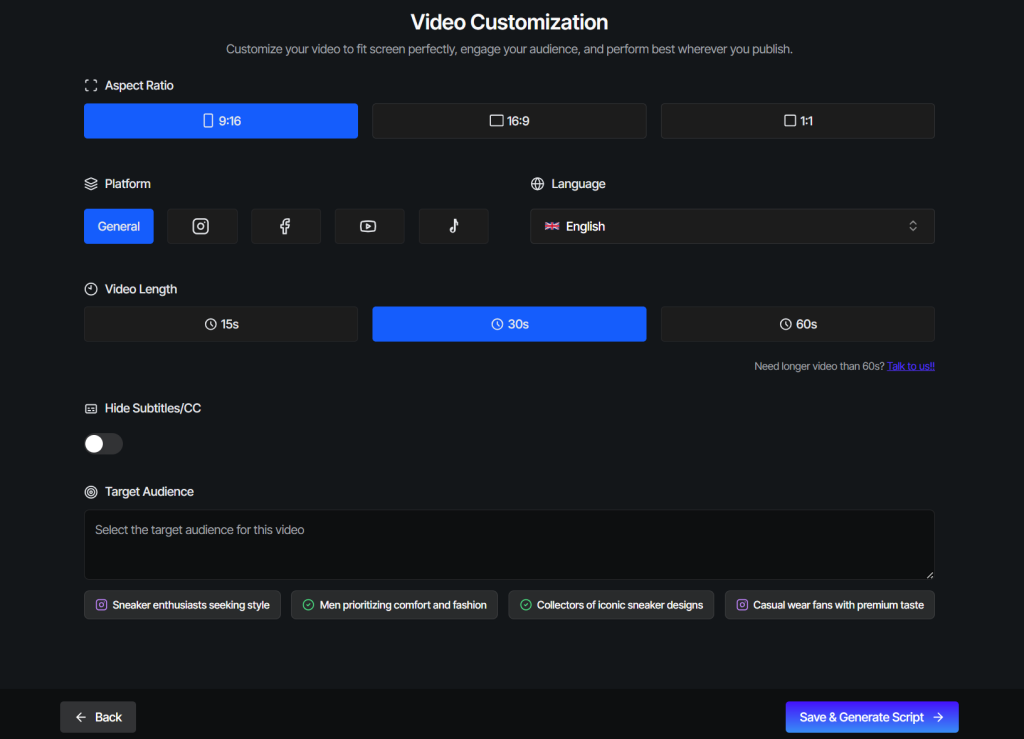
Task: Open the 'Talk to us!!' link
Action: click(x=910, y=366)
